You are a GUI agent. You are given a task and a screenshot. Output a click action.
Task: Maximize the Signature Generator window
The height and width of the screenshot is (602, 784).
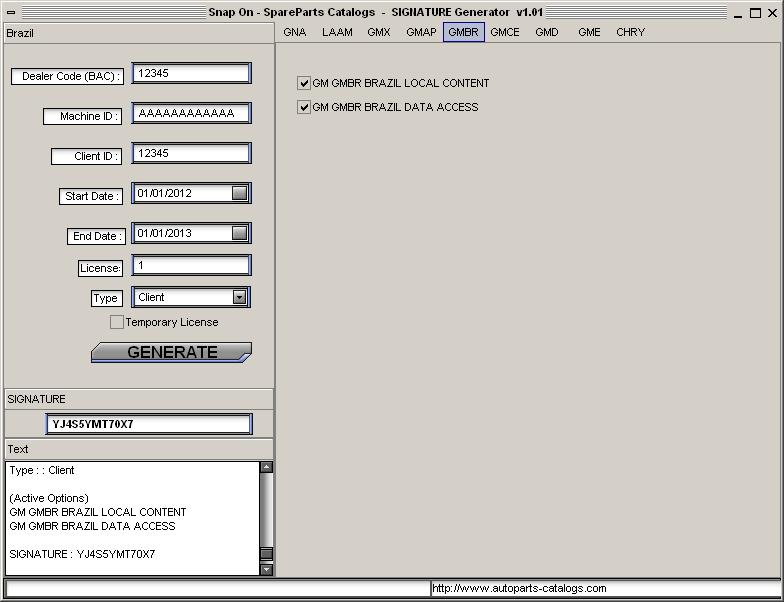pyautogui.click(x=755, y=13)
